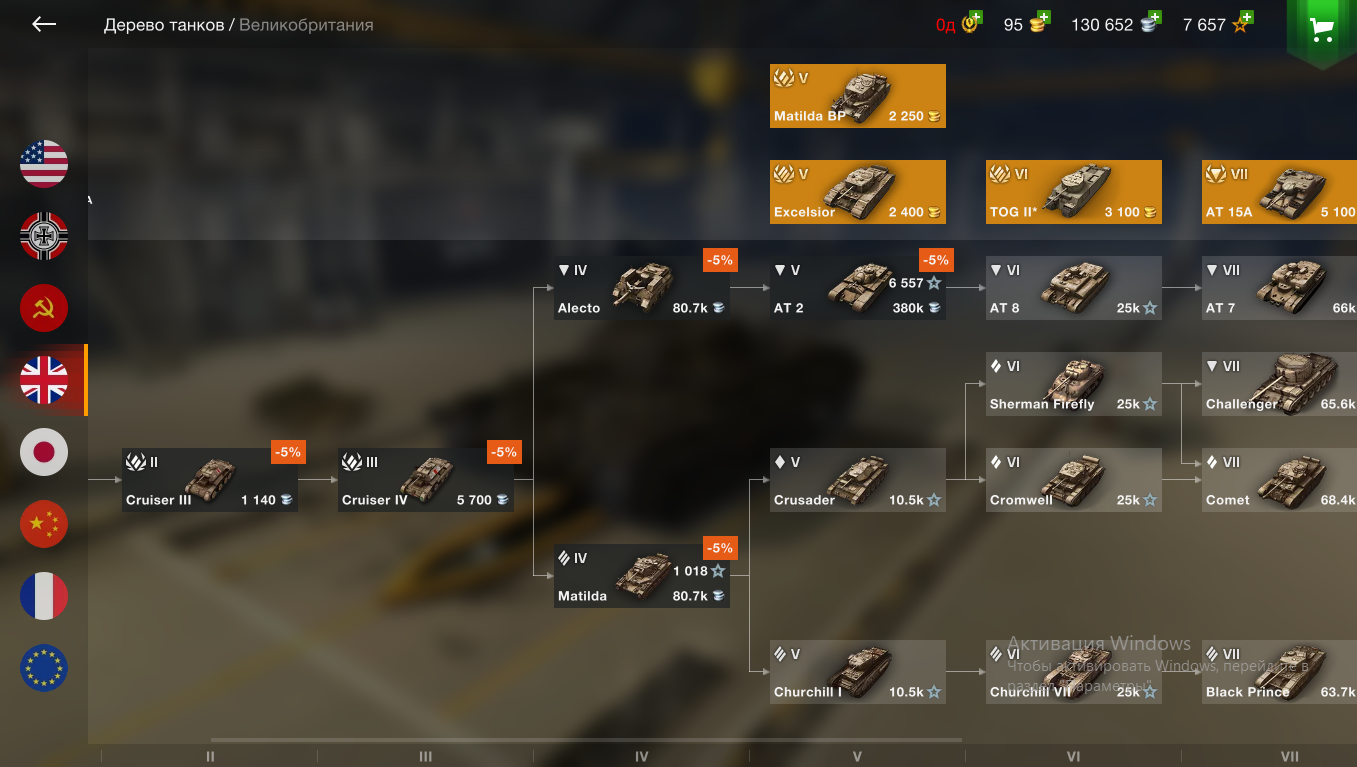Screen dimensions: 1357x767
Task: Open the shop via green cart icon
Action: coord(1323,30)
